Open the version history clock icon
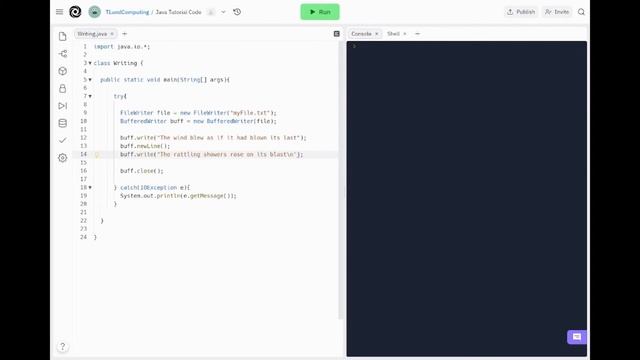The image size is (640, 360). point(237,12)
